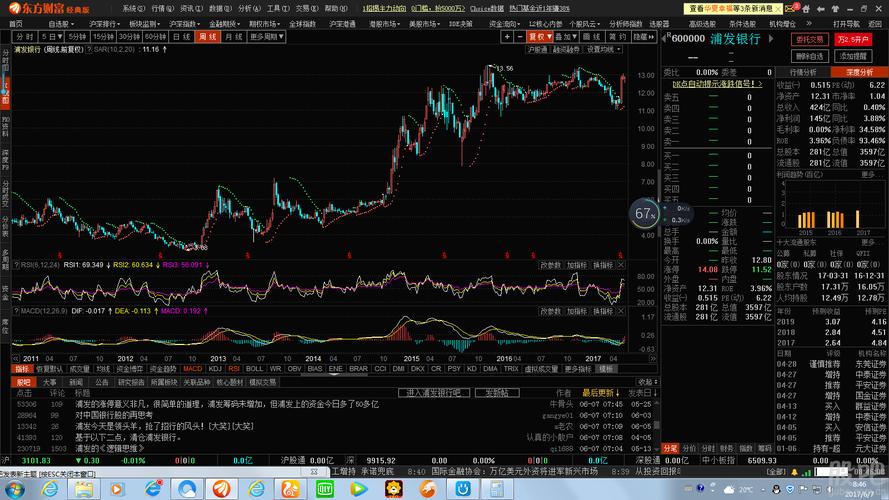Open 设置均线 dropdown
Image resolution: width=889 pixels, height=500 pixels.
tap(603, 50)
